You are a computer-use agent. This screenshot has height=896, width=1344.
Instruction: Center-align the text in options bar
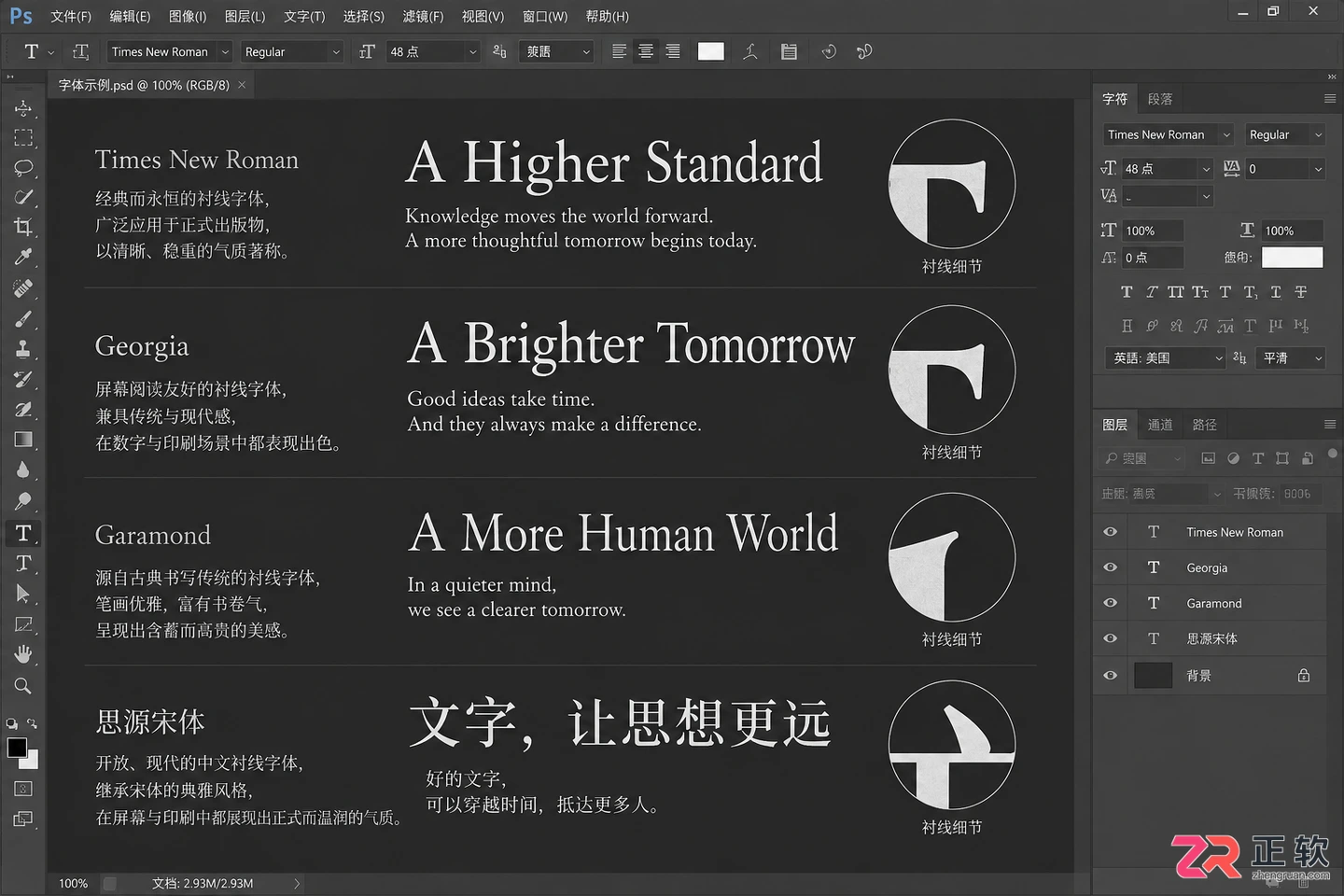point(645,51)
